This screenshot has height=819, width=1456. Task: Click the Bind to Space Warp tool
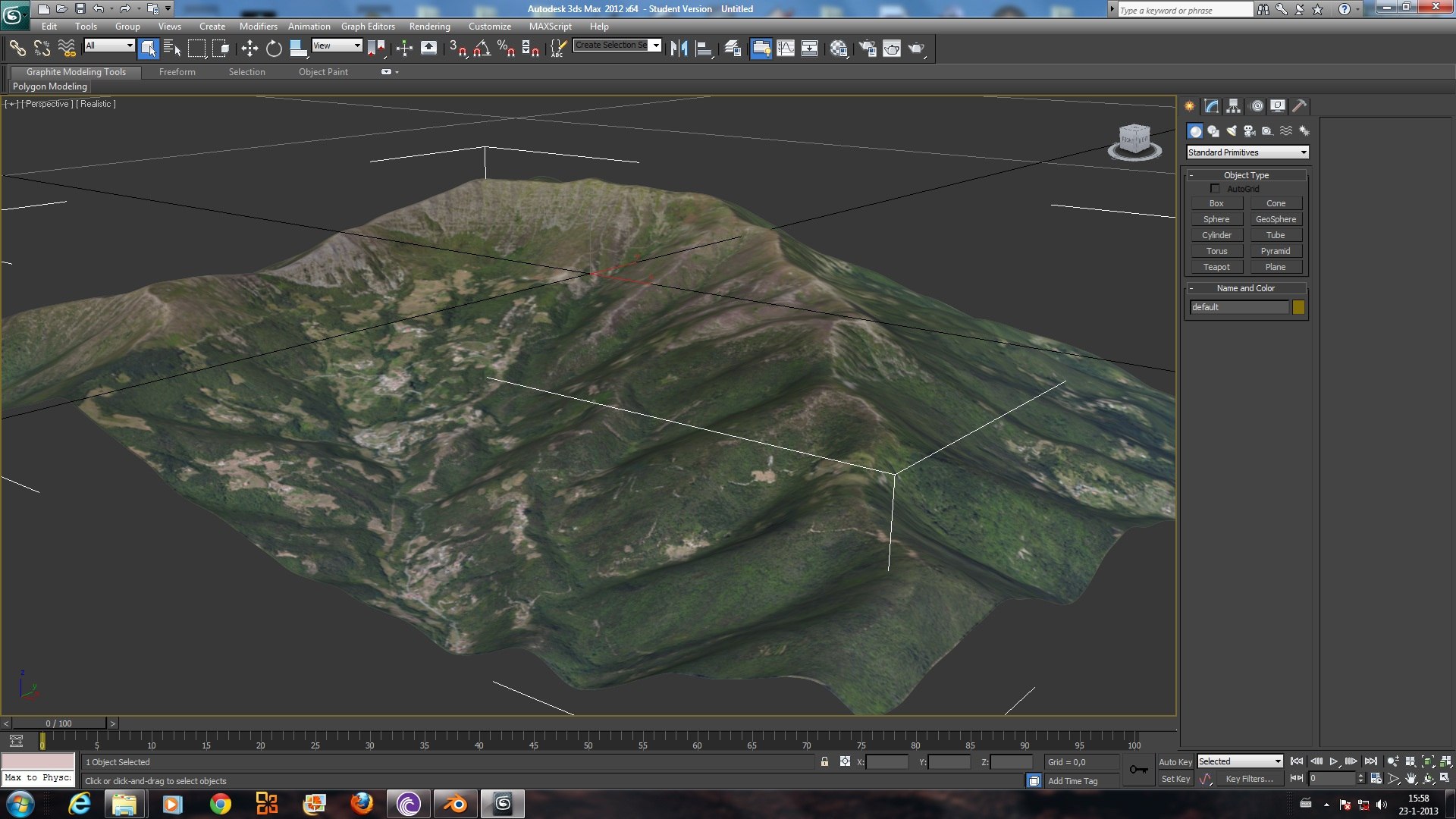67,49
